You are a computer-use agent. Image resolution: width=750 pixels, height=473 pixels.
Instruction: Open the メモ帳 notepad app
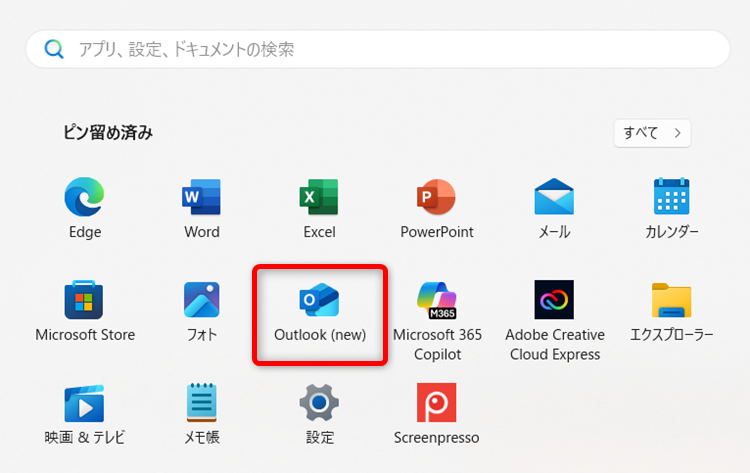(202, 403)
